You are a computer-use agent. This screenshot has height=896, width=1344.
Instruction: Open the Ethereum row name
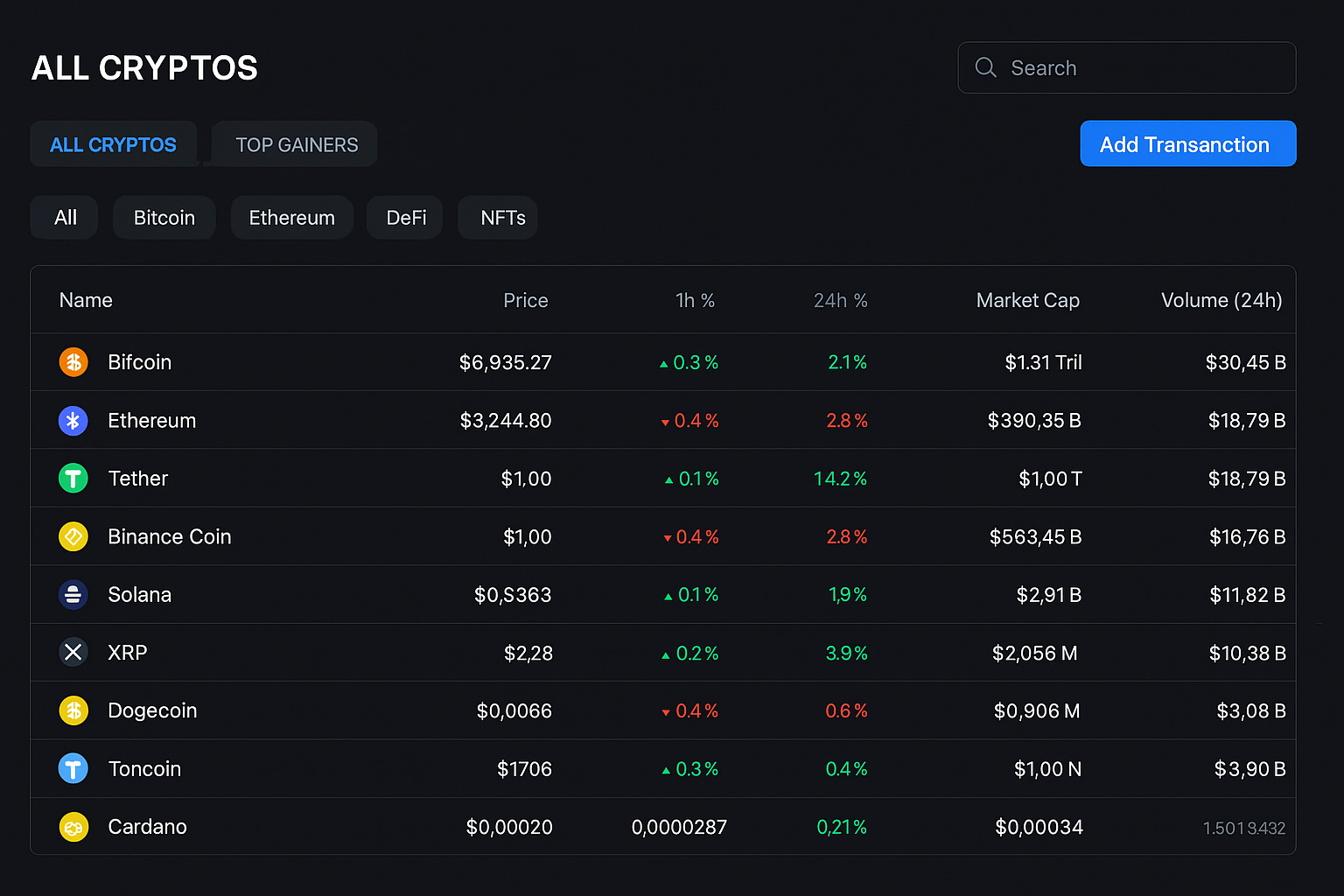pos(151,420)
